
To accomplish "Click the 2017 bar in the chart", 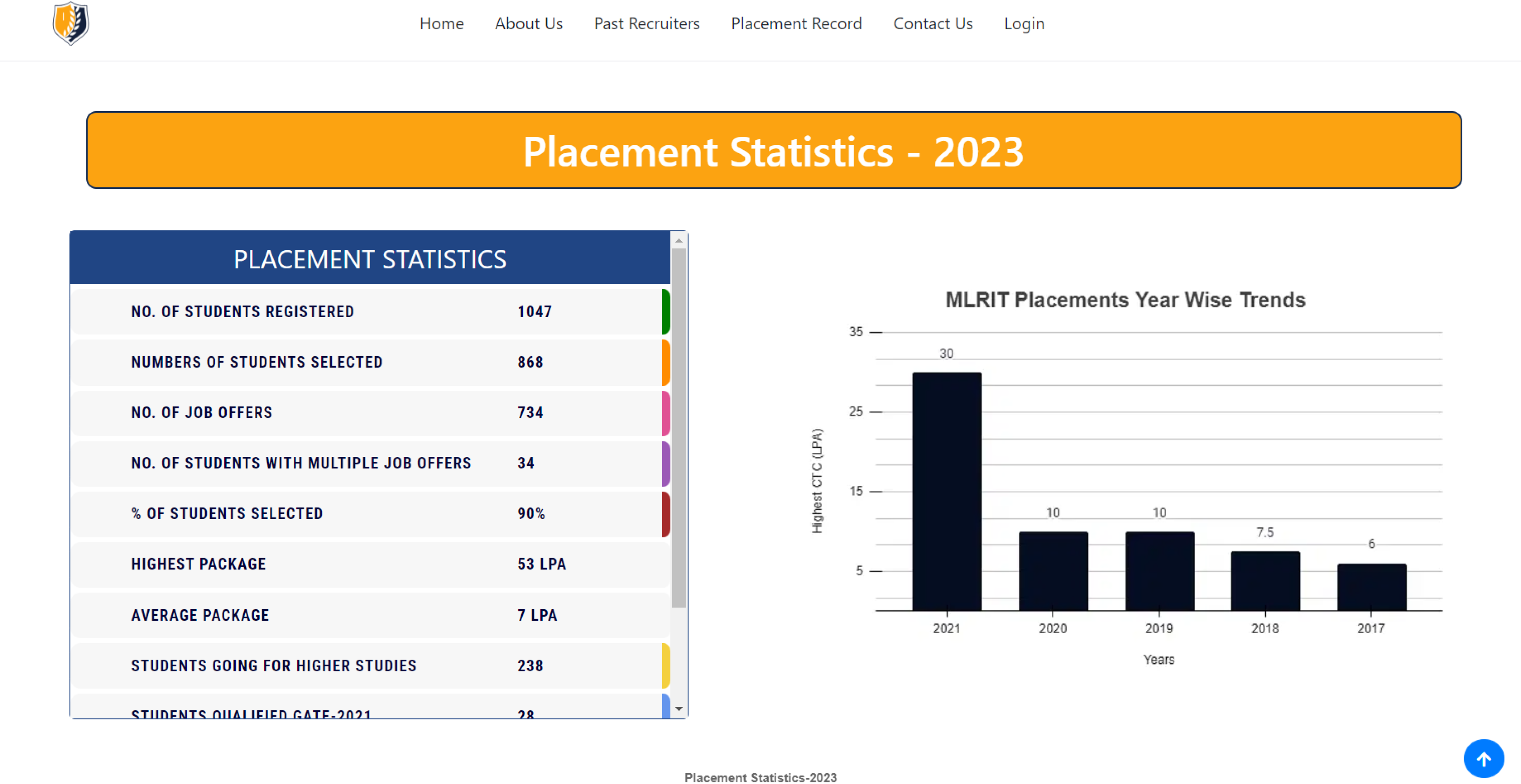I will pyautogui.click(x=1371, y=587).
